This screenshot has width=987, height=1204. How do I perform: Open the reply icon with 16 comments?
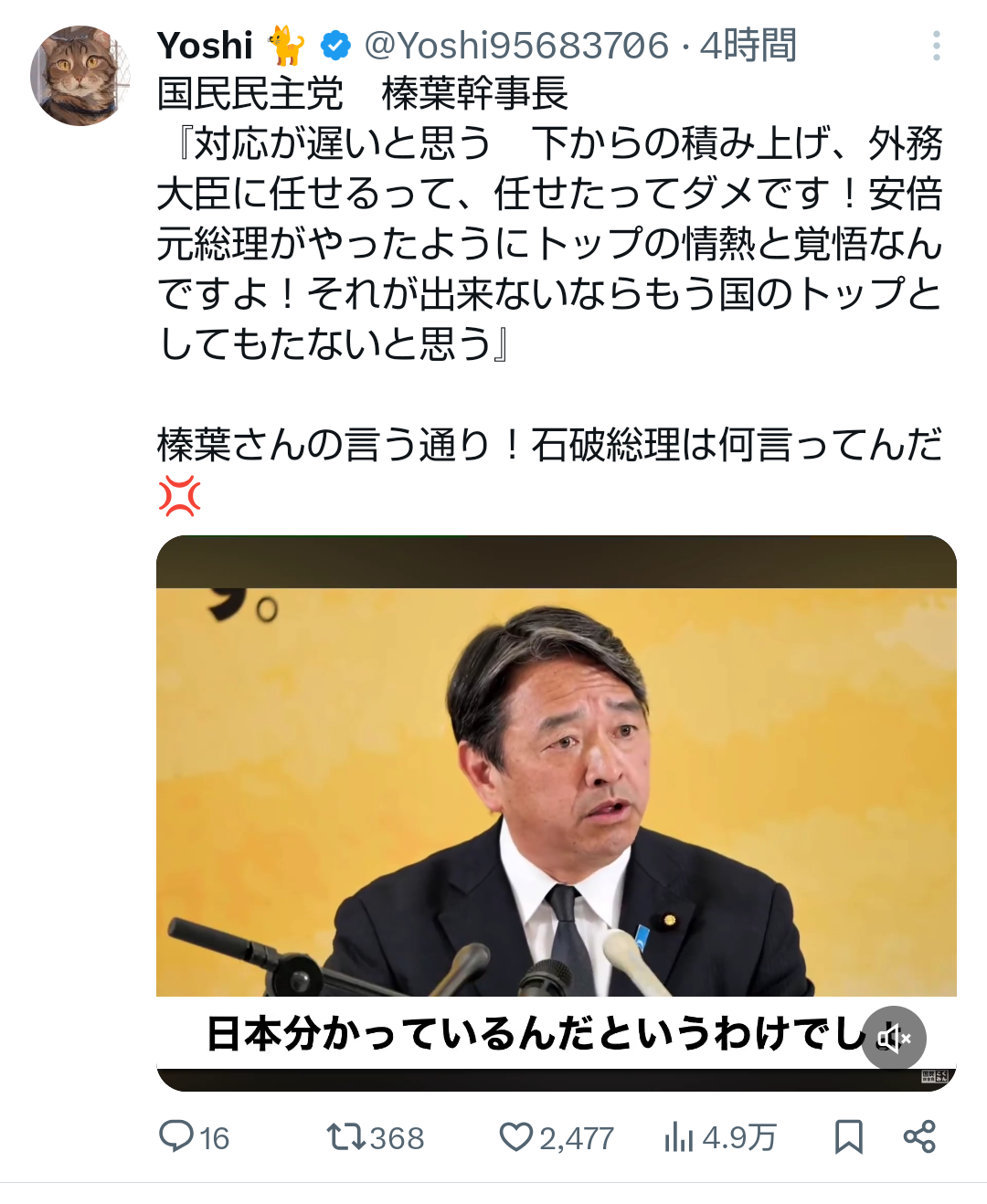tap(175, 1136)
